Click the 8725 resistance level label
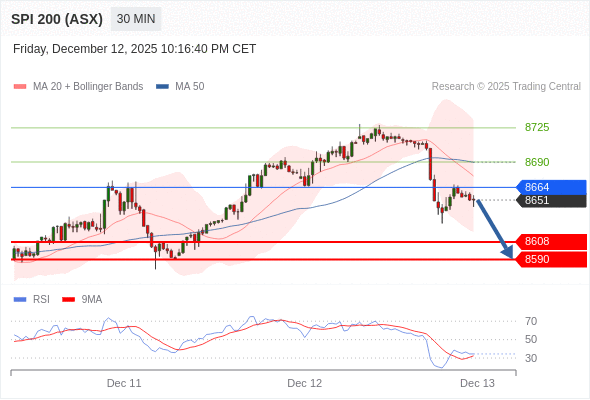The width and height of the screenshot is (590, 400). tap(537, 127)
